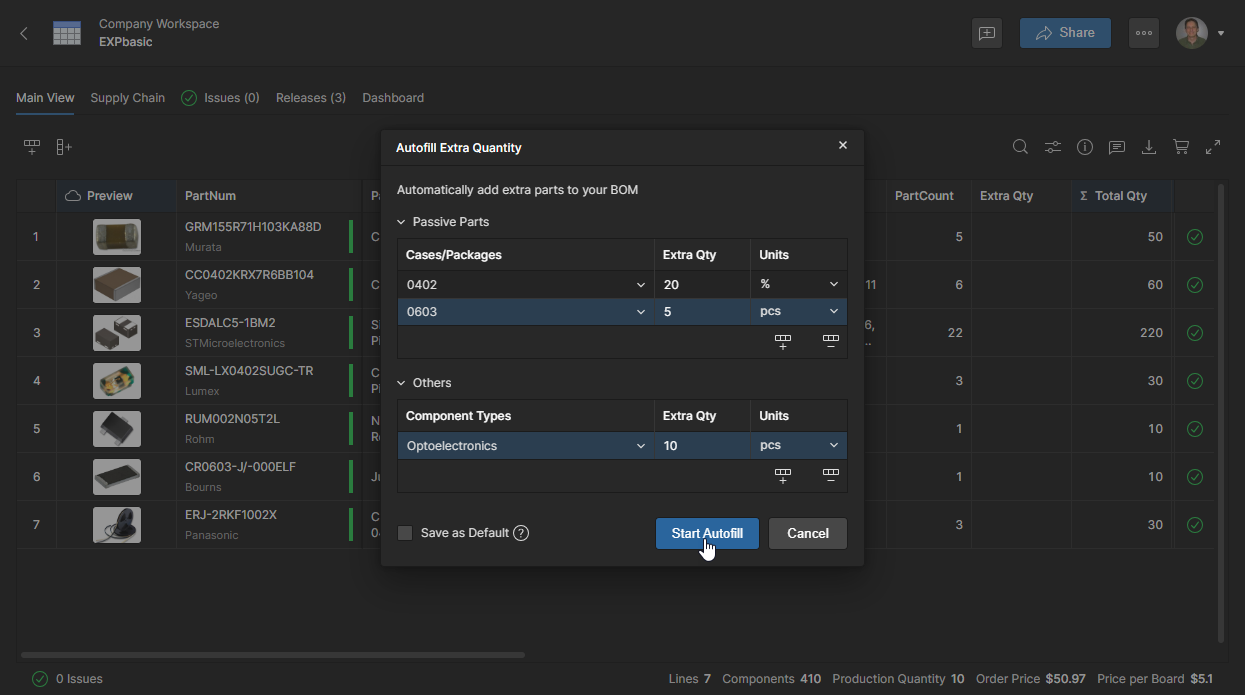
Task: Click the info circle icon in toolbar
Action: pos(1085,147)
